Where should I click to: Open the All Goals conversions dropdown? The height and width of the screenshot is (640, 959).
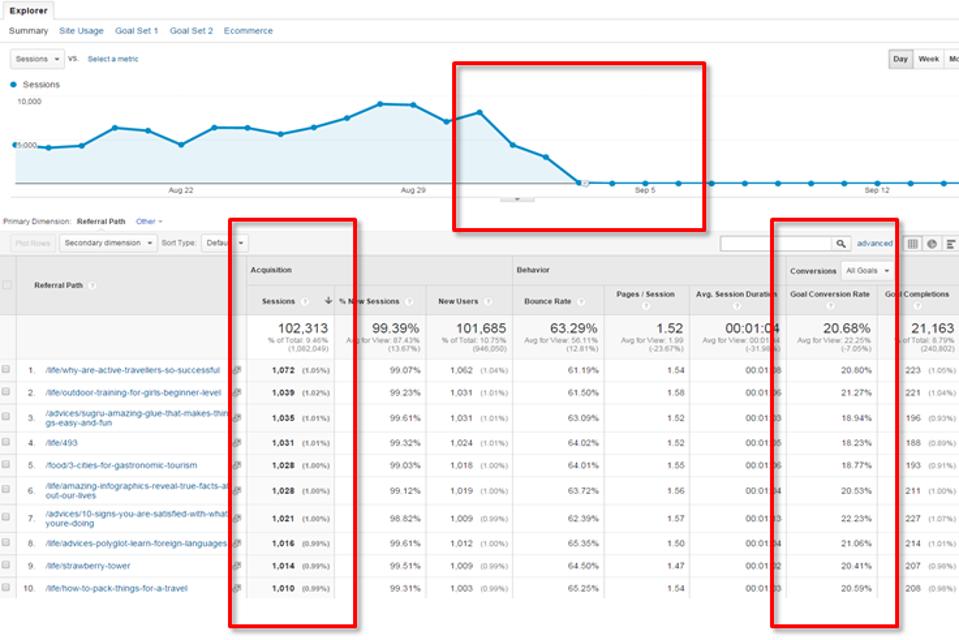click(866, 271)
